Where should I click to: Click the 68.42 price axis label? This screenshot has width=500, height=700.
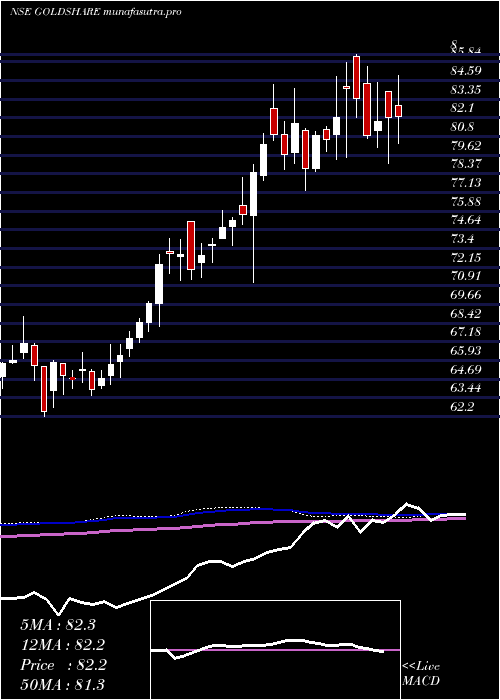pos(466,313)
